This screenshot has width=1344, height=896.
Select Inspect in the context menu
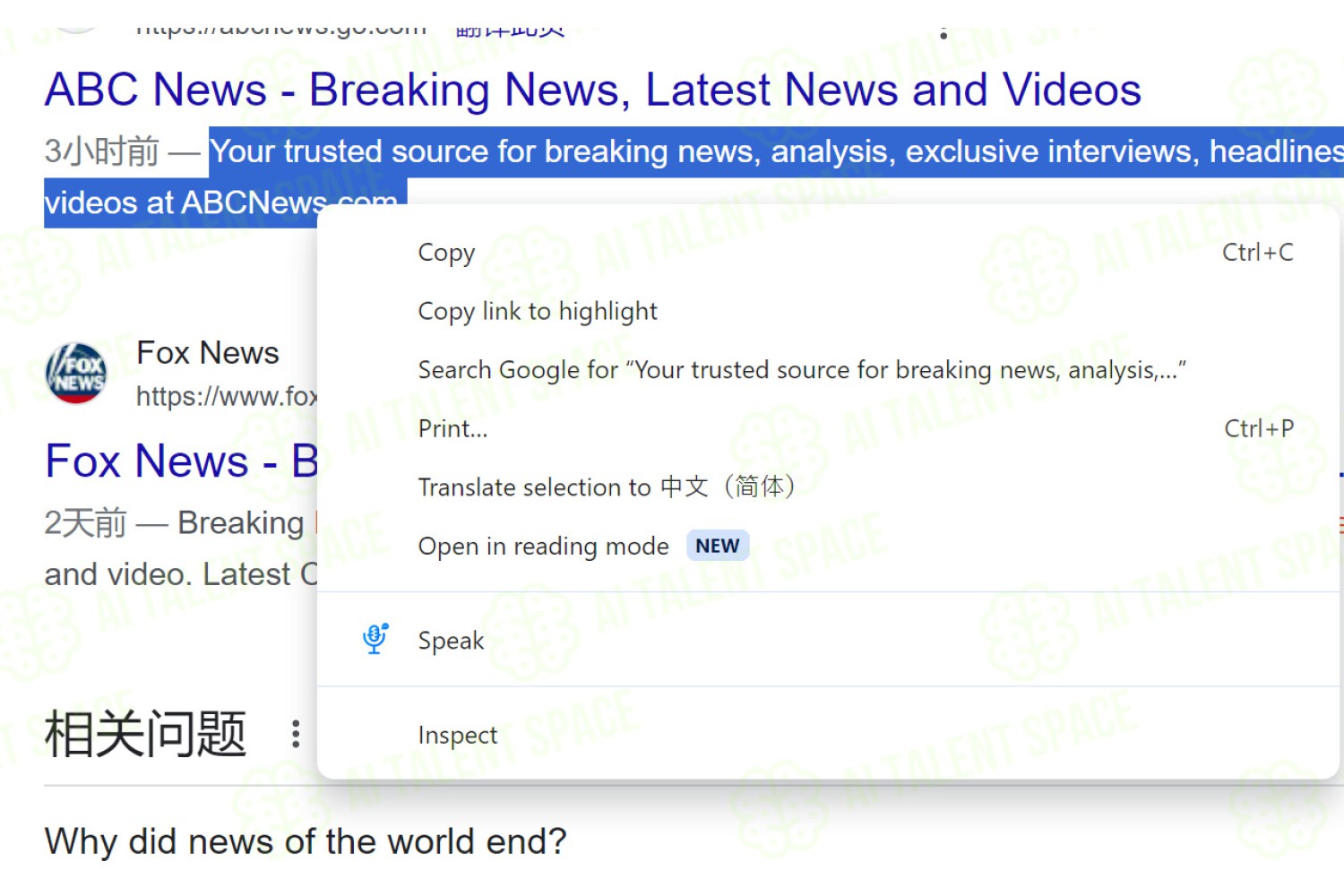pyautogui.click(x=828, y=735)
